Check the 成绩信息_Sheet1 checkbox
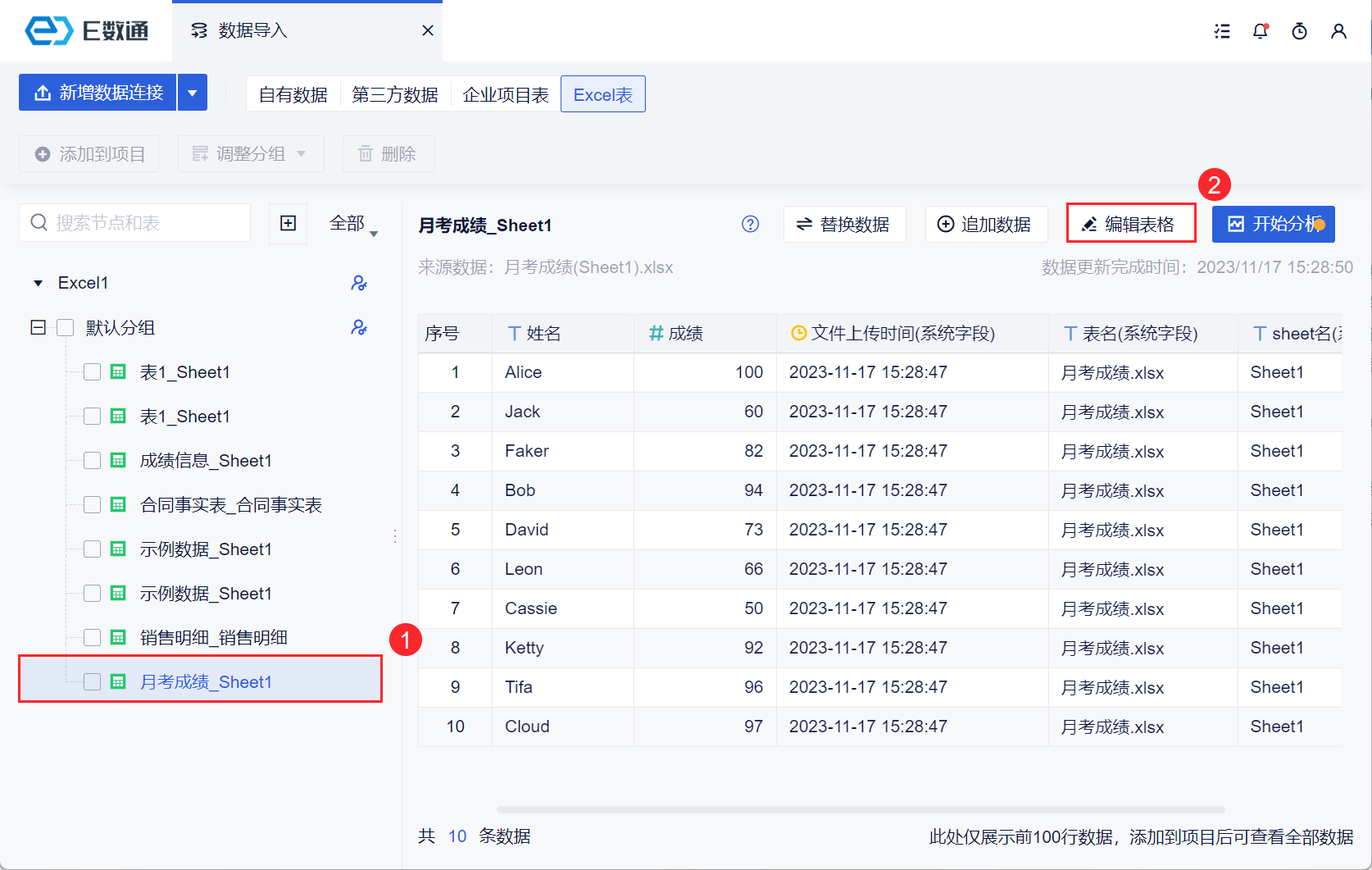1372x870 pixels. click(x=93, y=461)
